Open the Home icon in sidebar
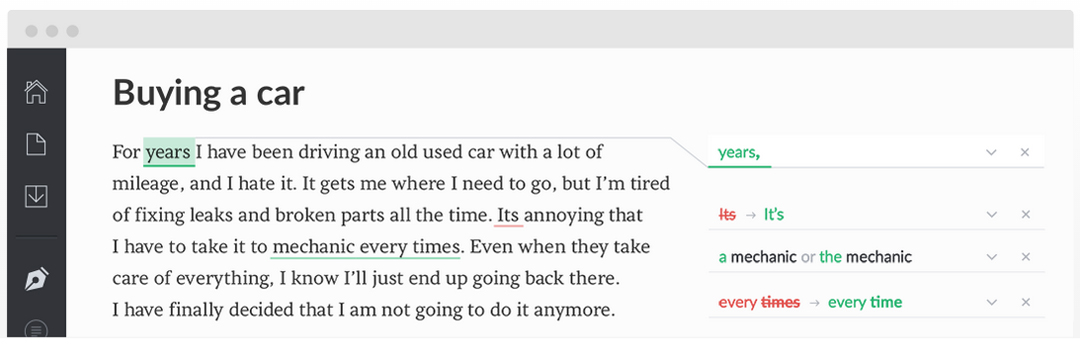Screen dimensions: 1080x361 36,92
